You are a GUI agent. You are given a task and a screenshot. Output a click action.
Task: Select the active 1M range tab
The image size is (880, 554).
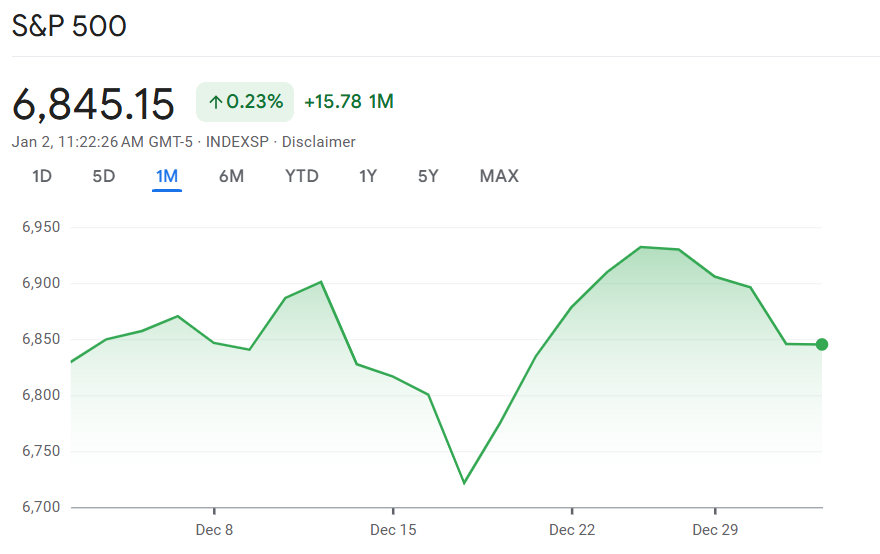tap(166, 177)
